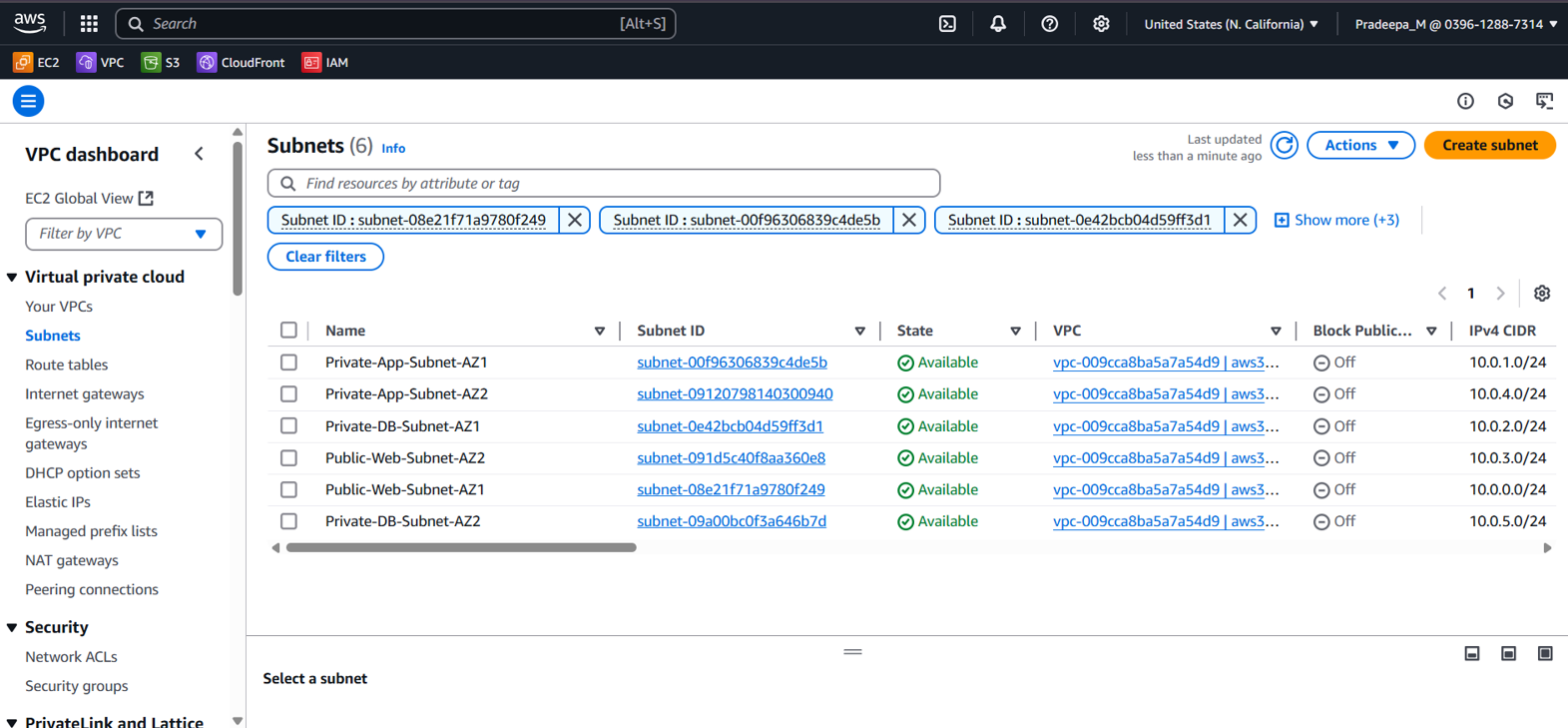Open the VPC shortcut in favorites bar
1568x728 pixels.
point(101,62)
